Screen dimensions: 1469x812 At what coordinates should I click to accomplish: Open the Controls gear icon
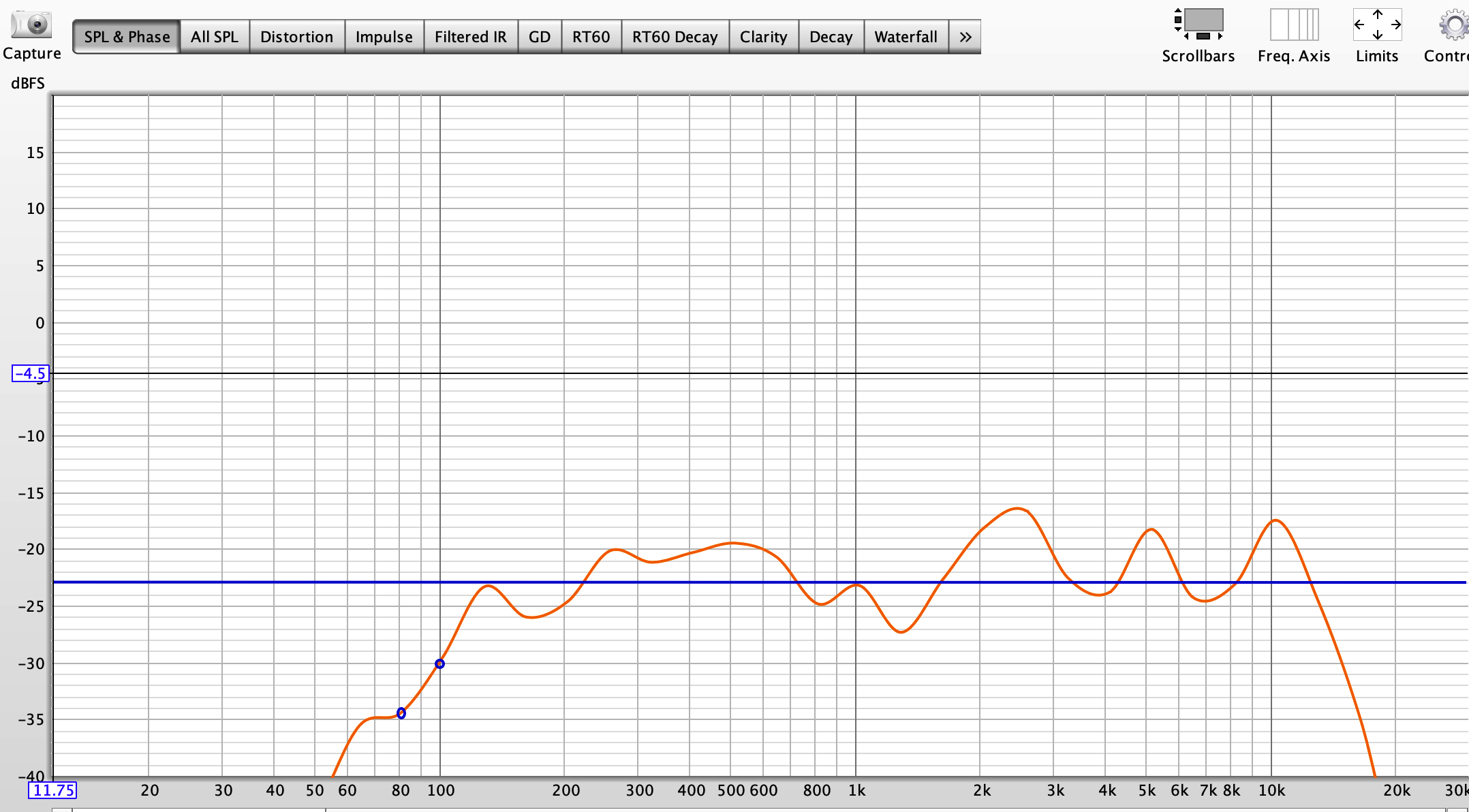click(x=1454, y=26)
